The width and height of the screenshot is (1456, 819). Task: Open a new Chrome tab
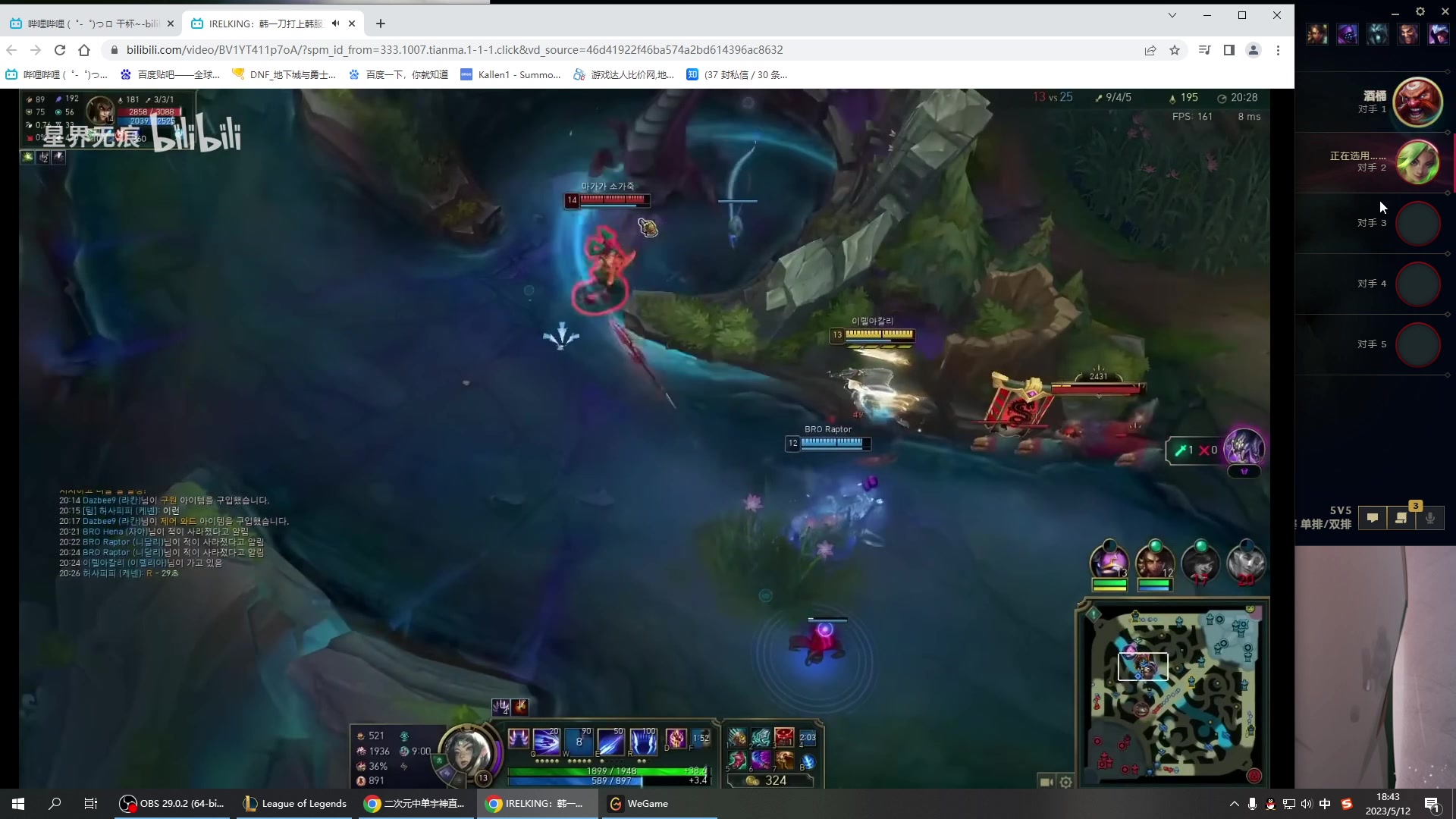pos(381,24)
